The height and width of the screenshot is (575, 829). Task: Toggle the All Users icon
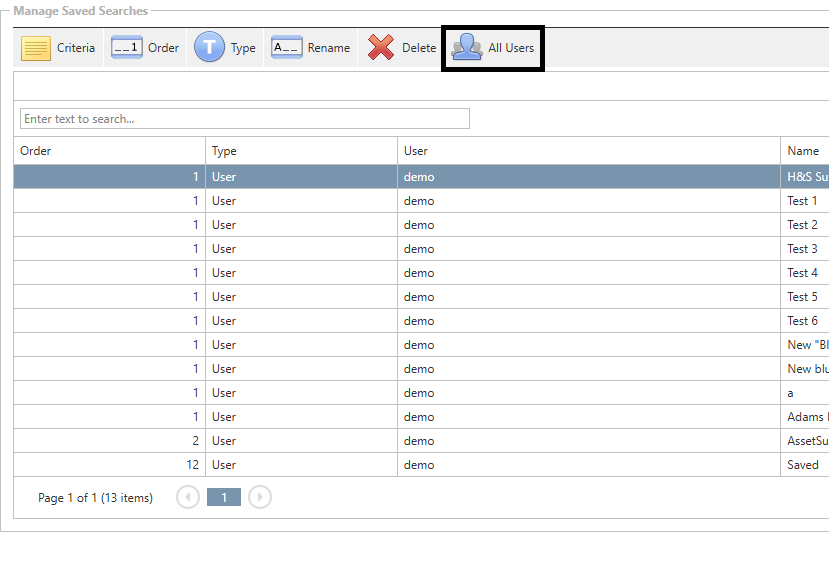(x=467, y=48)
